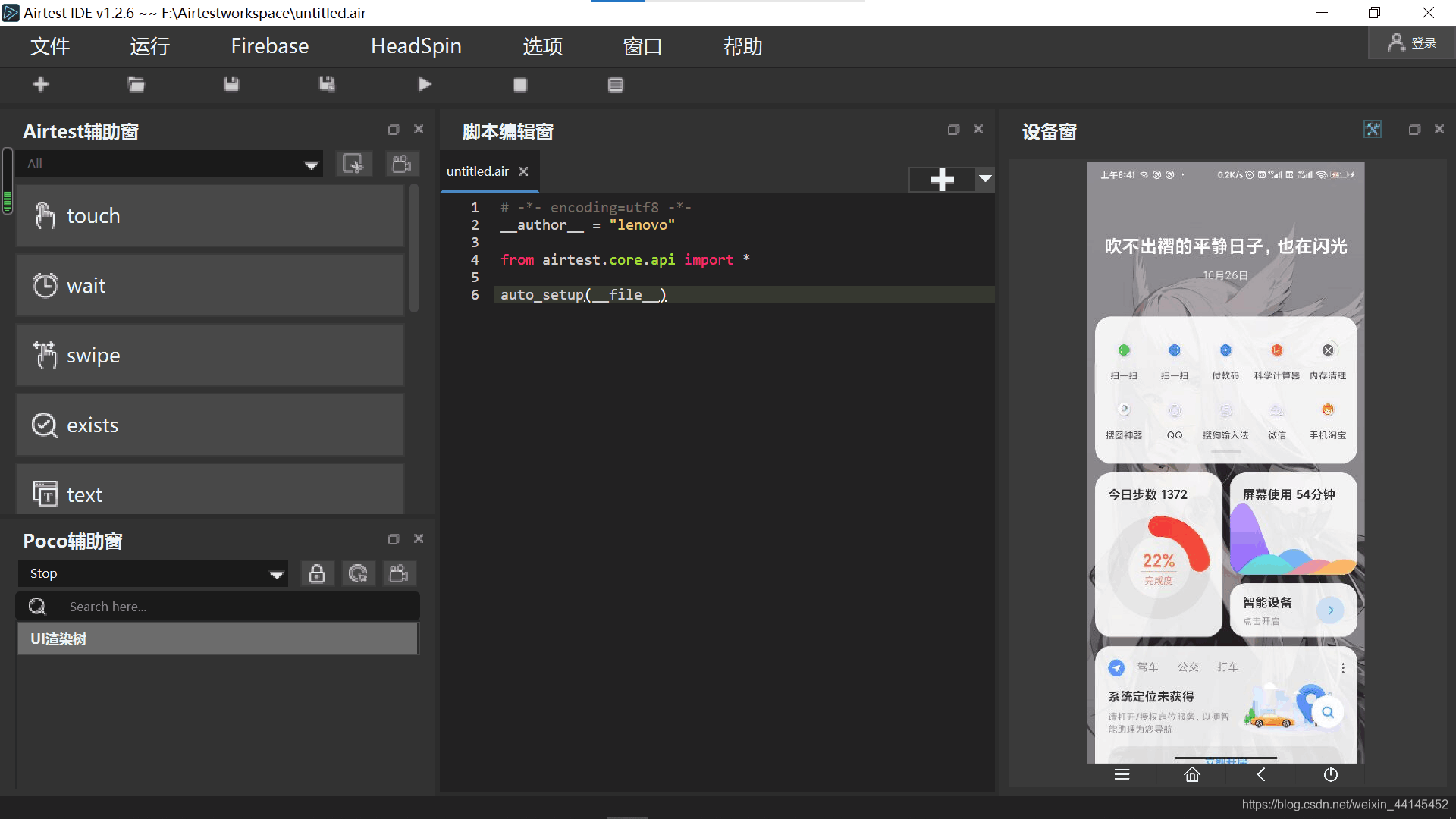Image resolution: width=1456 pixels, height=819 pixels.
Task: Click the swipe tool icon in Airtest panel
Action: coord(44,354)
